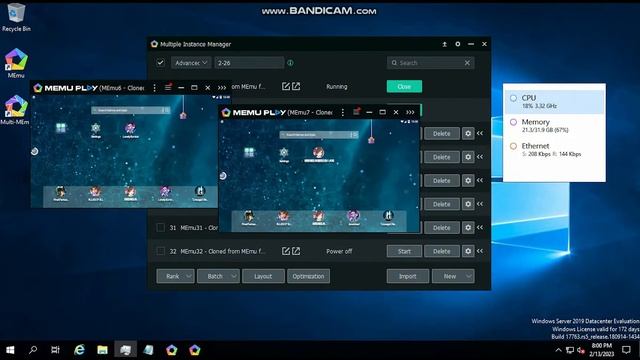Open the Advanced selection dropdown

(191, 63)
